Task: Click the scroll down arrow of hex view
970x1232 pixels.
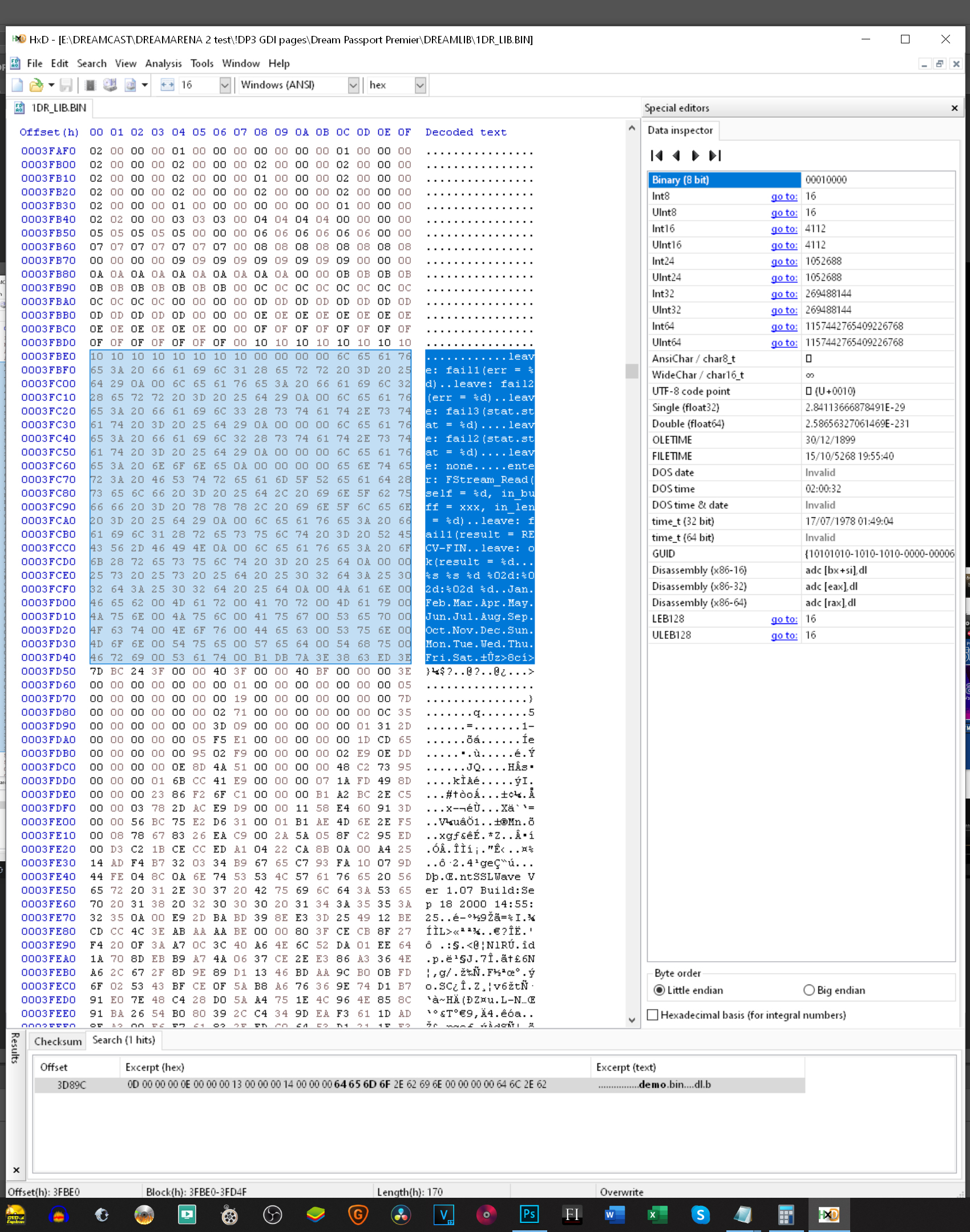Action: [x=632, y=1020]
